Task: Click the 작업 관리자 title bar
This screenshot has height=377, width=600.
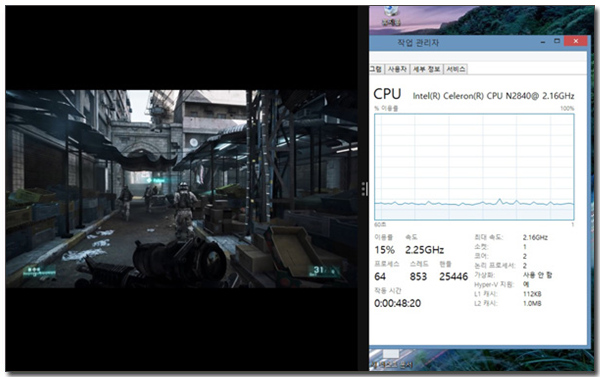Action: pyautogui.click(x=418, y=43)
